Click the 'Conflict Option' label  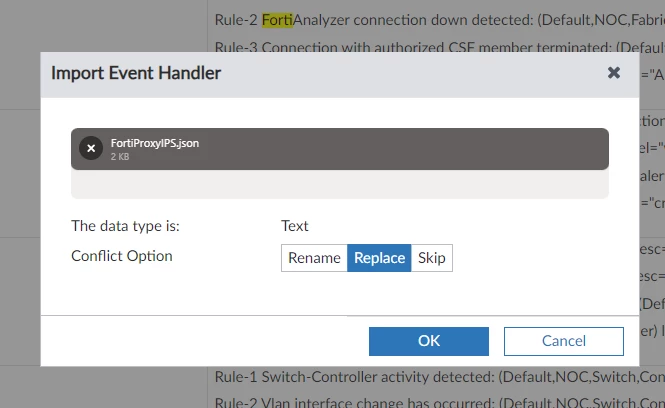pos(122,256)
